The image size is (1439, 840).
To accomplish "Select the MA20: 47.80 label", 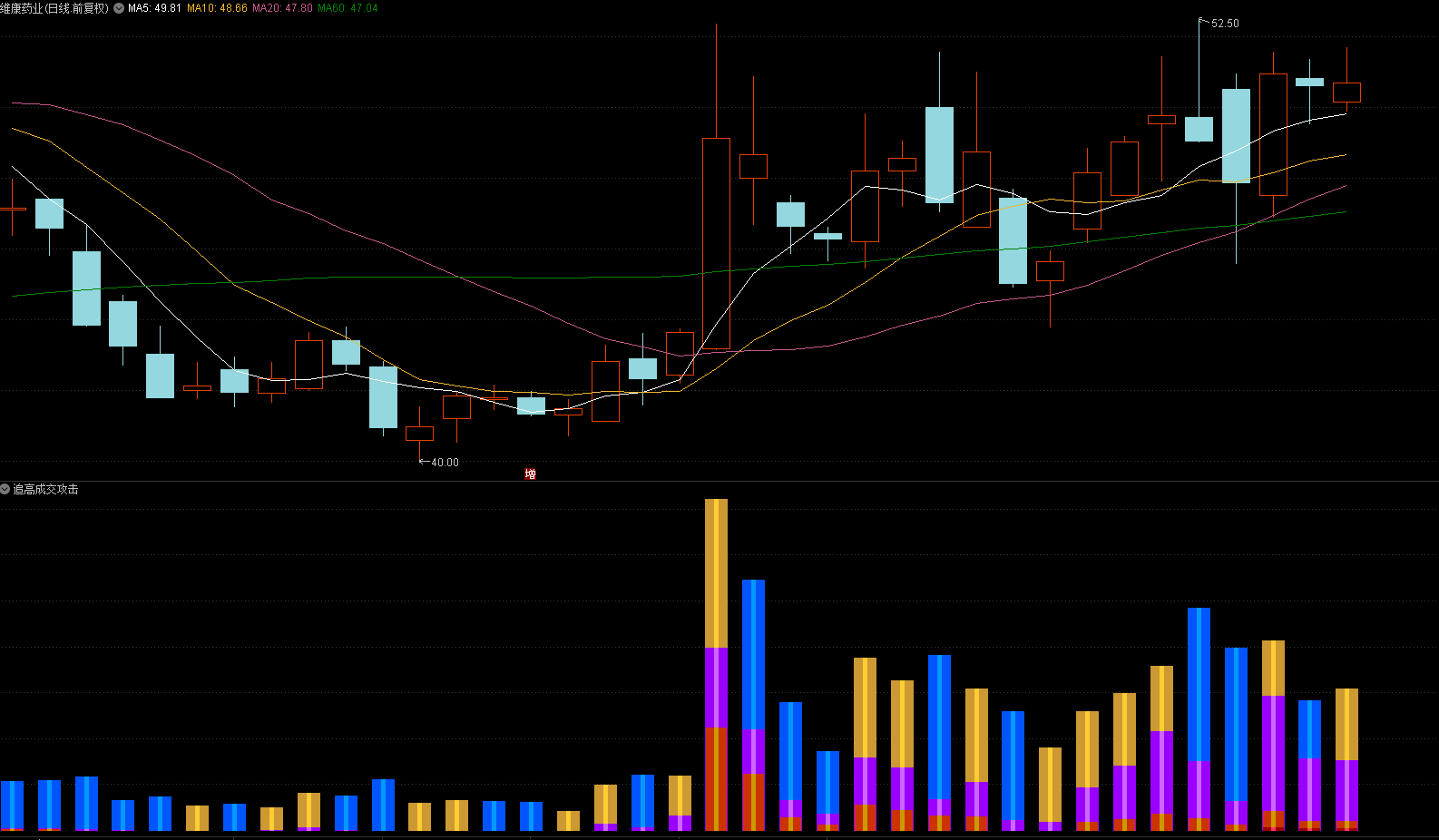I will click(x=282, y=8).
